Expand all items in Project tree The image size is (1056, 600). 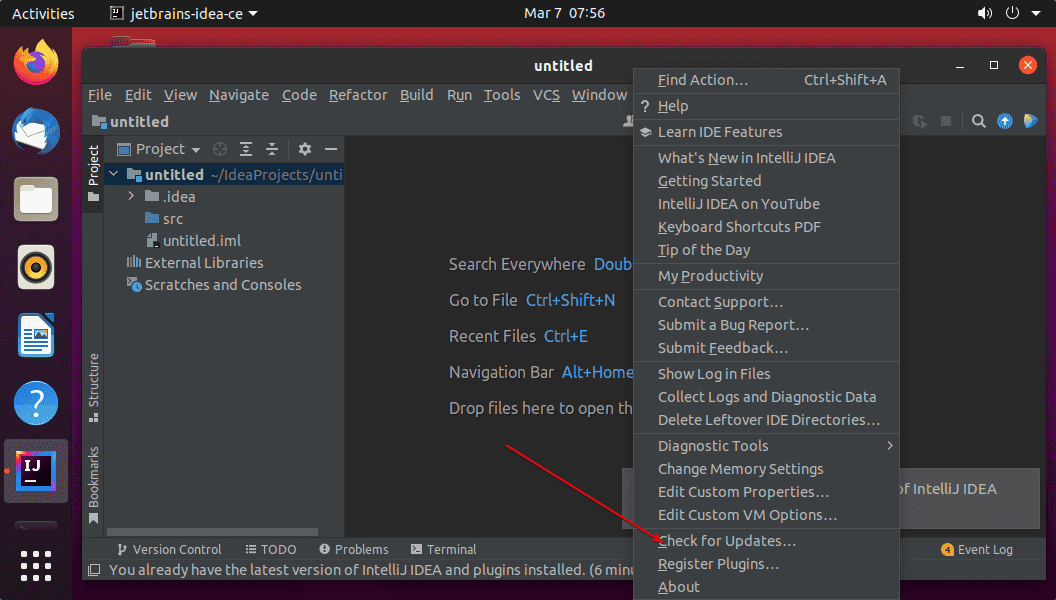[246, 148]
